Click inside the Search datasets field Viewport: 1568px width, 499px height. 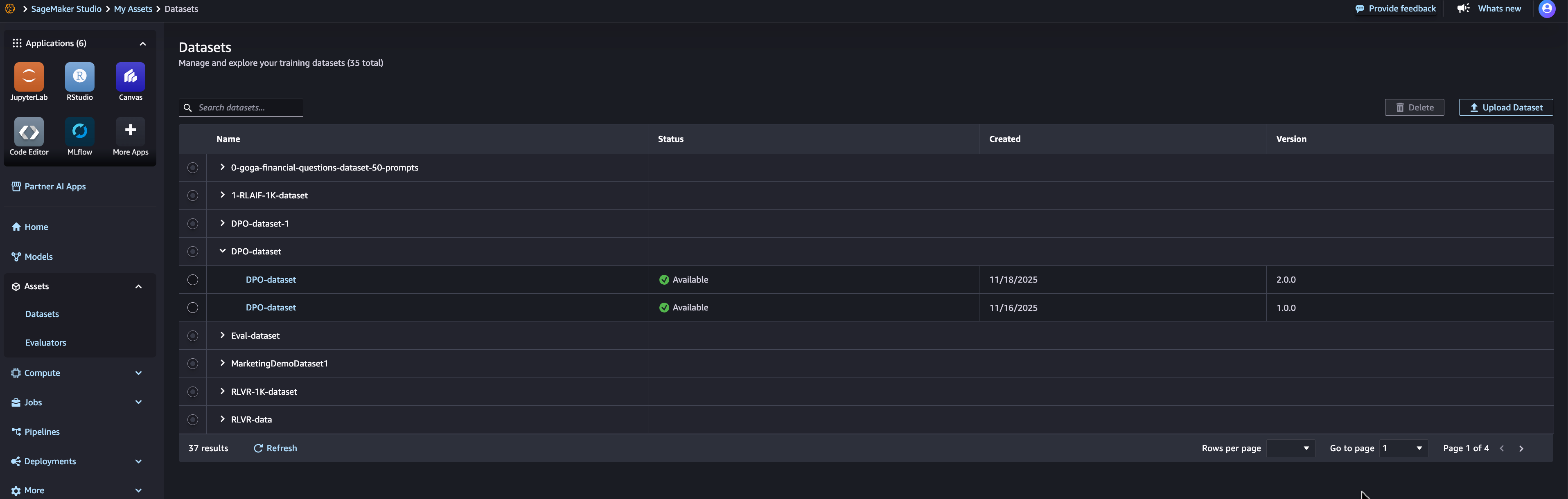coord(244,107)
